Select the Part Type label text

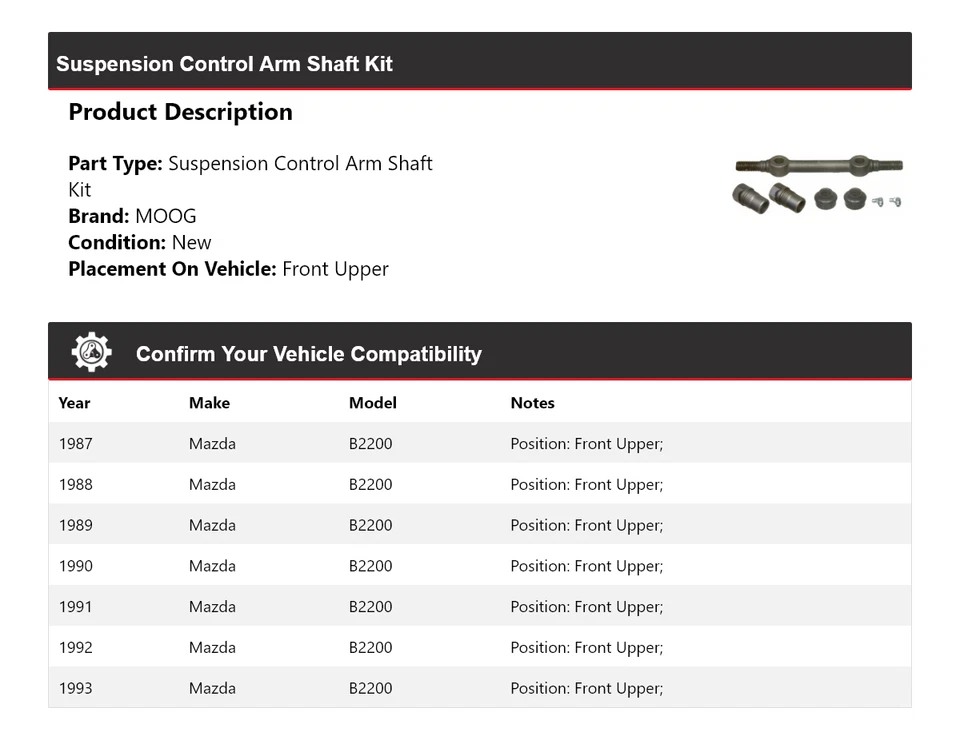(x=115, y=163)
